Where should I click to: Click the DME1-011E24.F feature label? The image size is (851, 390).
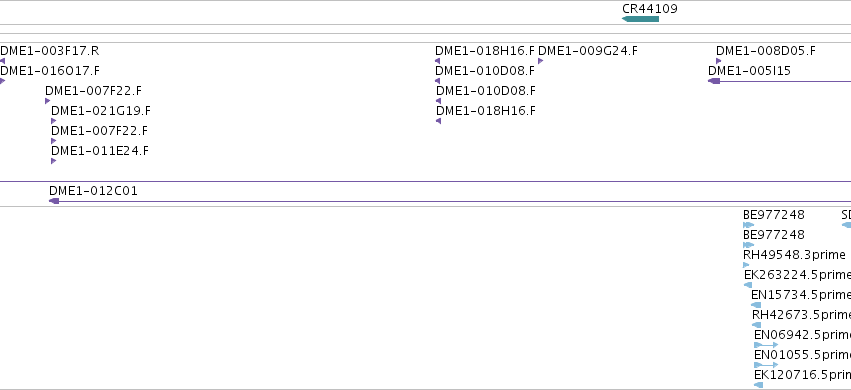click(x=100, y=151)
